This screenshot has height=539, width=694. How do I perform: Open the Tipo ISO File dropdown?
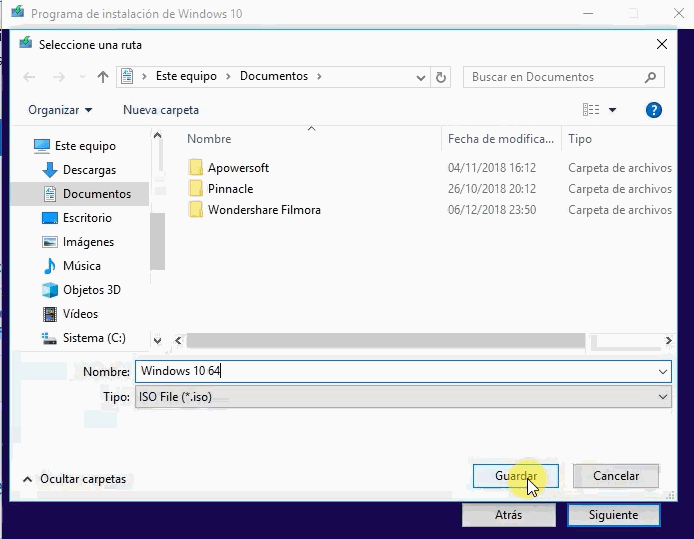click(x=403, y=397)
